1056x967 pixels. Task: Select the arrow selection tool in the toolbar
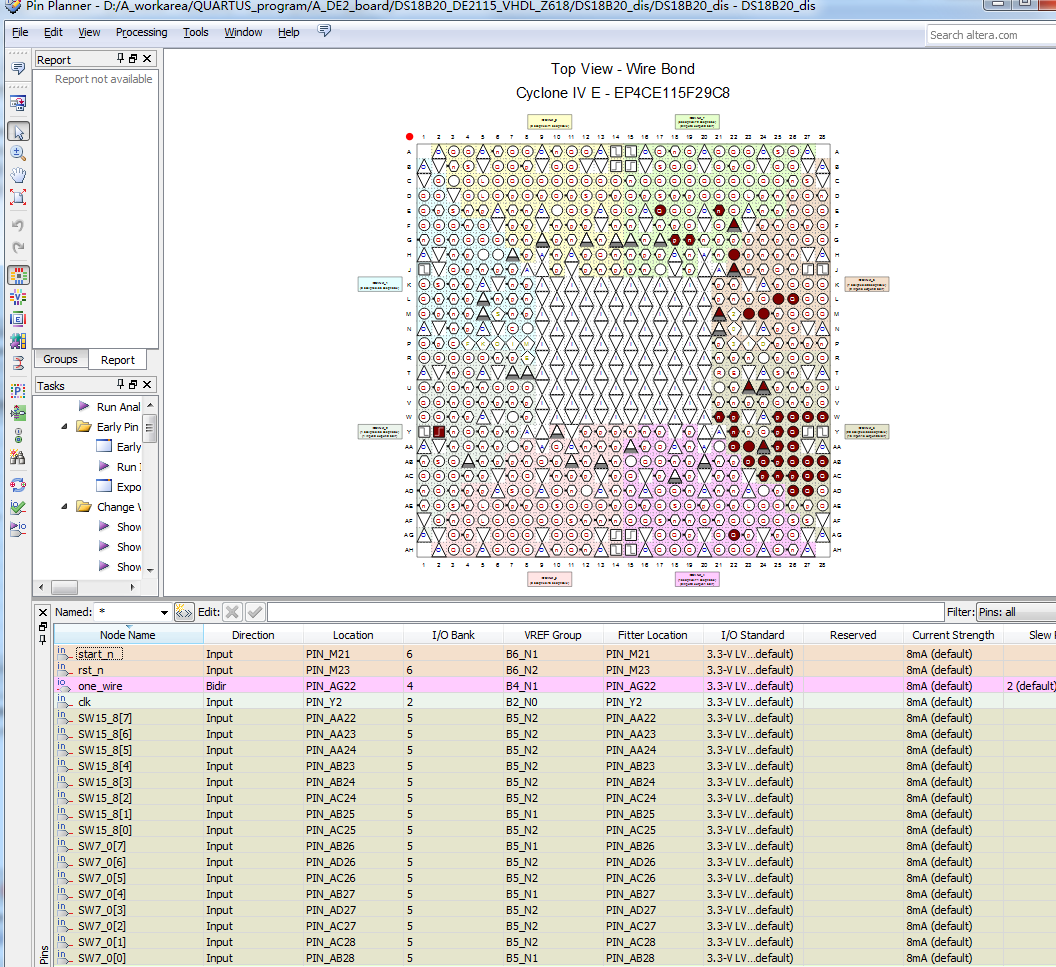18,131
